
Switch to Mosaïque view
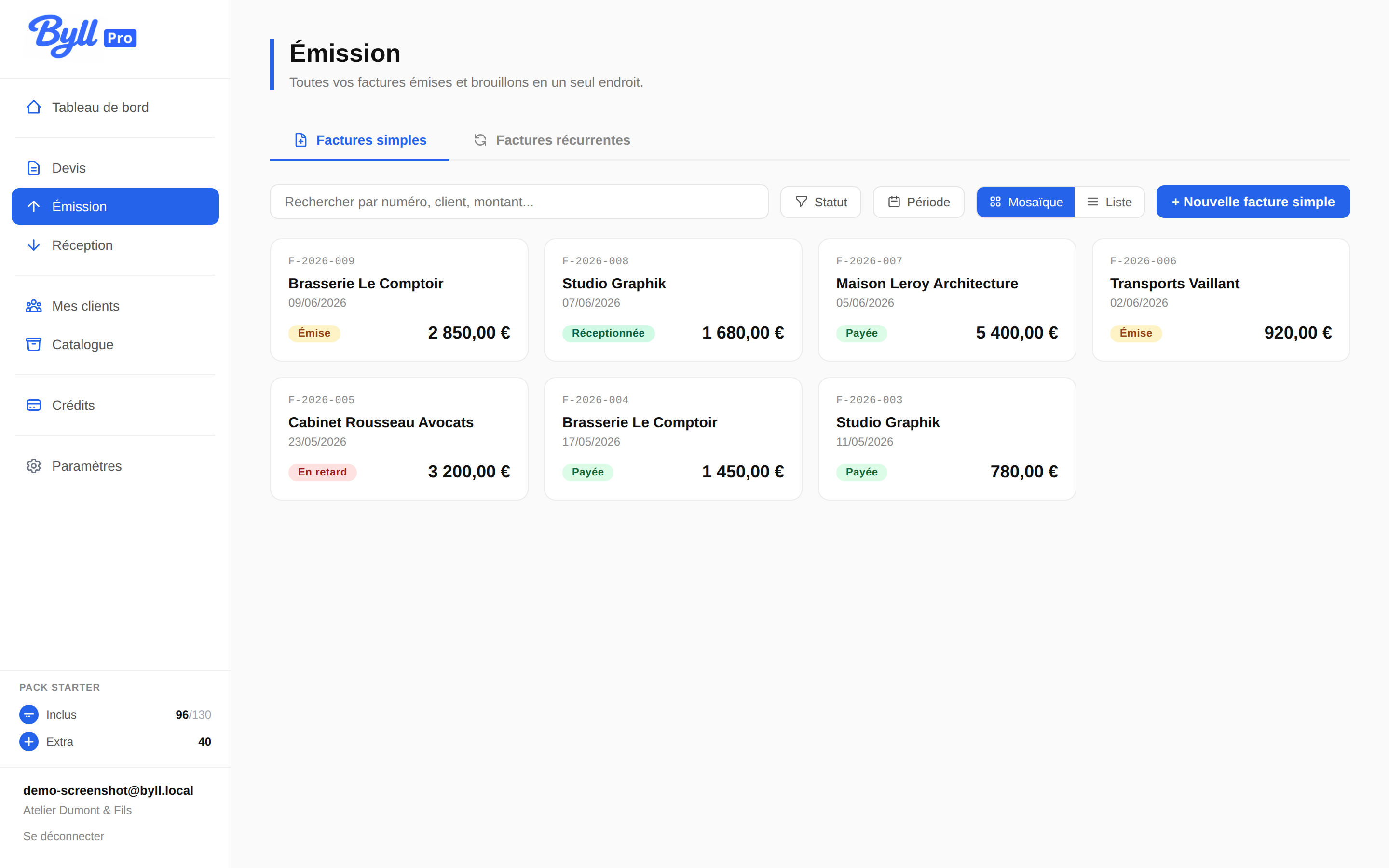[1026, 202]
